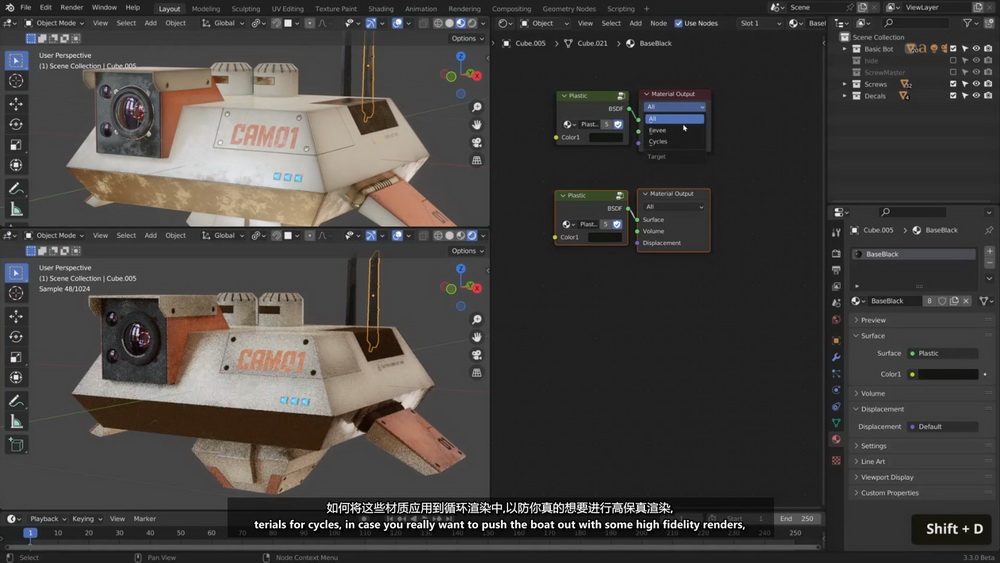Uncheck the Use Nodes checkbox
The height and width of the screenshot is (563, 1000).
[x=678, y=23]
